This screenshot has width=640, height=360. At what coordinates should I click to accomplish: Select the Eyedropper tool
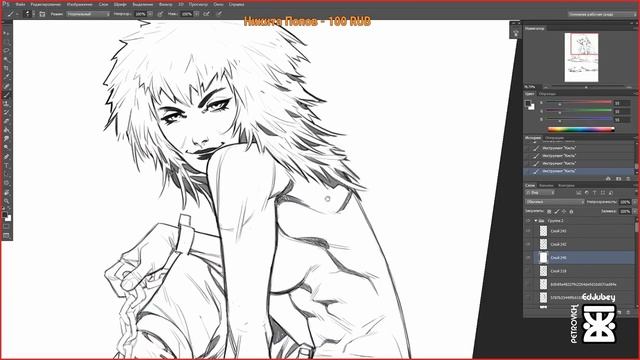(x=6, y=77)
